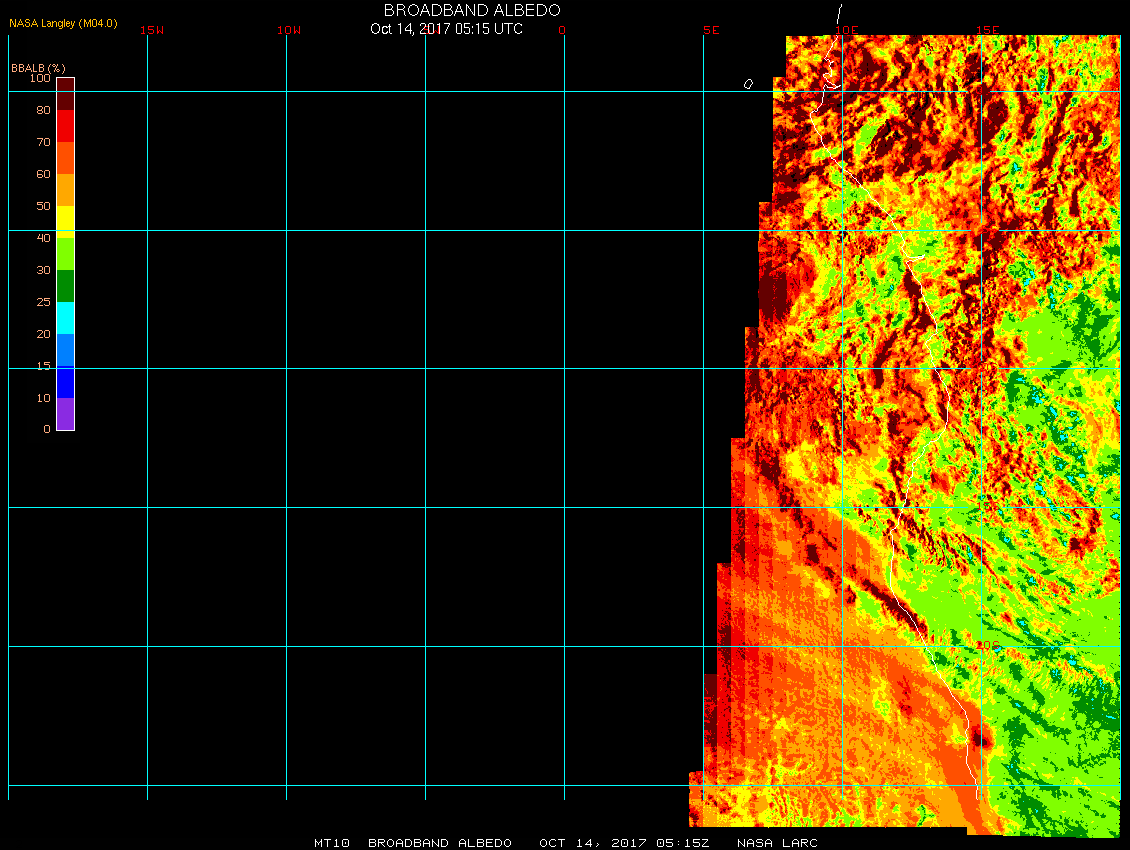This screenshot has height=850, width=1130.
Task: Click the BBALB (%) legend heading
Action: [38, 67]
